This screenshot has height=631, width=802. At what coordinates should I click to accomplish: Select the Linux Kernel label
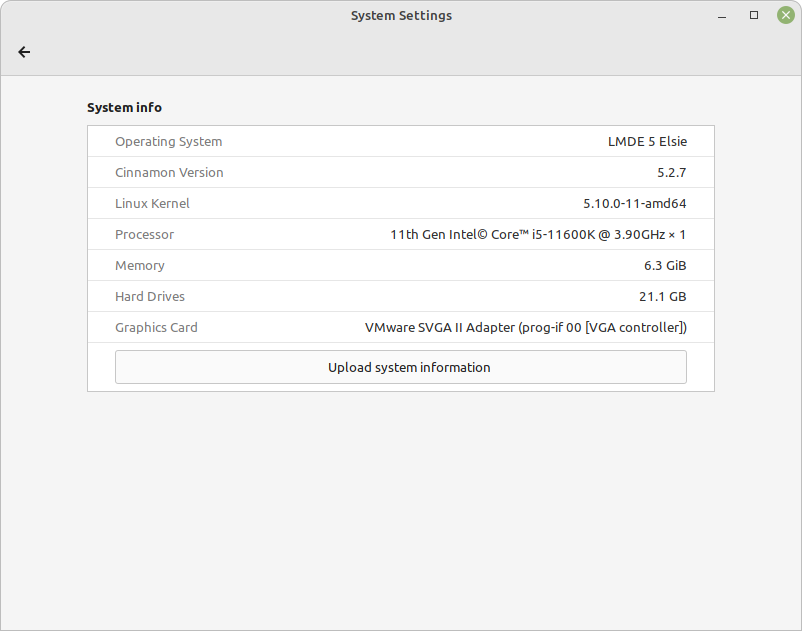152,204
